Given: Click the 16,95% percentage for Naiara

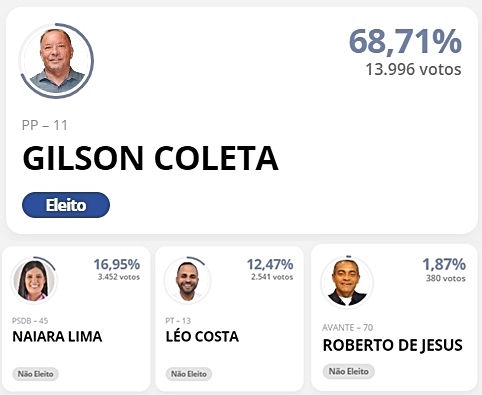Looking at the screenshot, I should point(117,264).
